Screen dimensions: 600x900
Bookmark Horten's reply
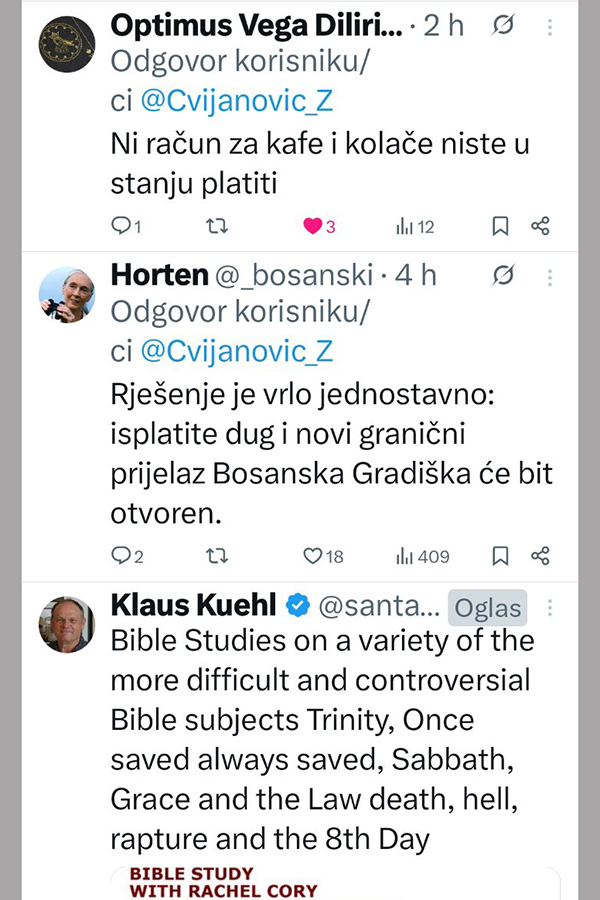pos(501,555)
